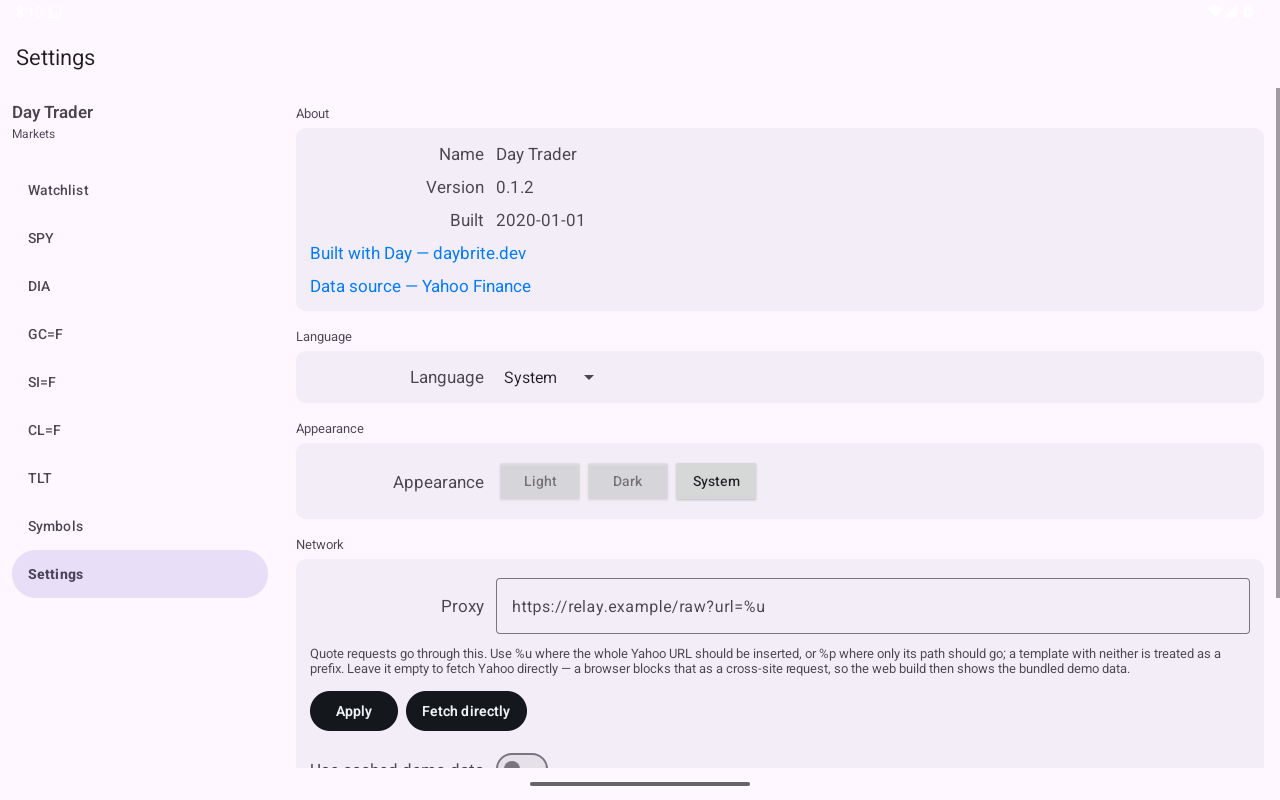Open the Yahoo Finance data source link
Image resolution: width=1280 pixels, height=800 pixels.
tap(420, 286)
